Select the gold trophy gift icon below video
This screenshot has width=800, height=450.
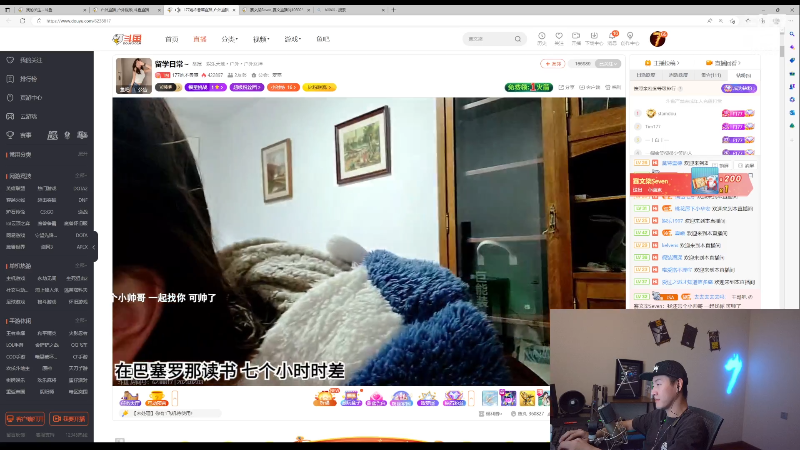coord(156,398)
